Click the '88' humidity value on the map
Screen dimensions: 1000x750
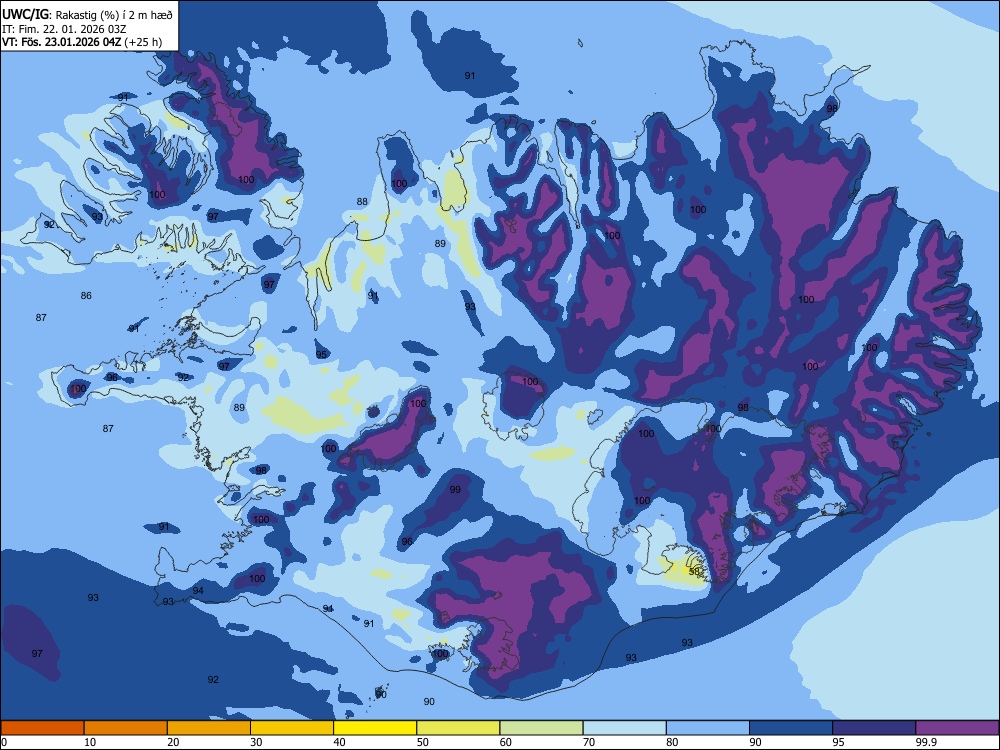(x=362, y=202)
